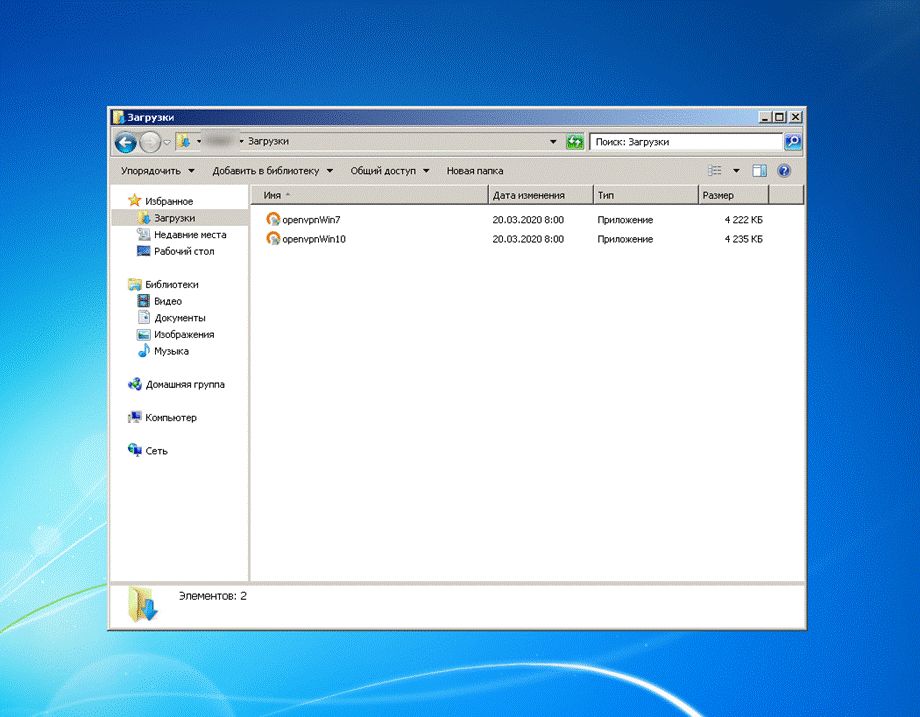The image size is (920, 717).
Task: Open Help with the question mark icon
Action: [784, 171]
